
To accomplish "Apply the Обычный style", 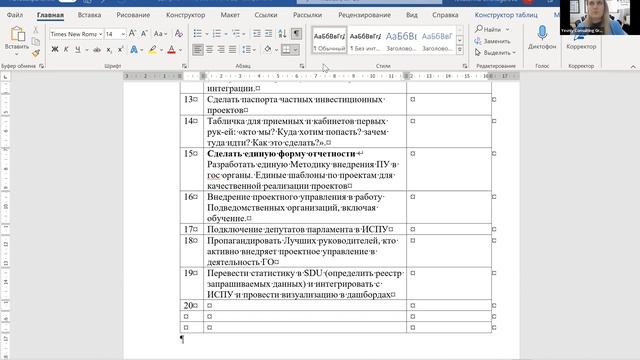I will pyautogui.click(x=329, y=40).
